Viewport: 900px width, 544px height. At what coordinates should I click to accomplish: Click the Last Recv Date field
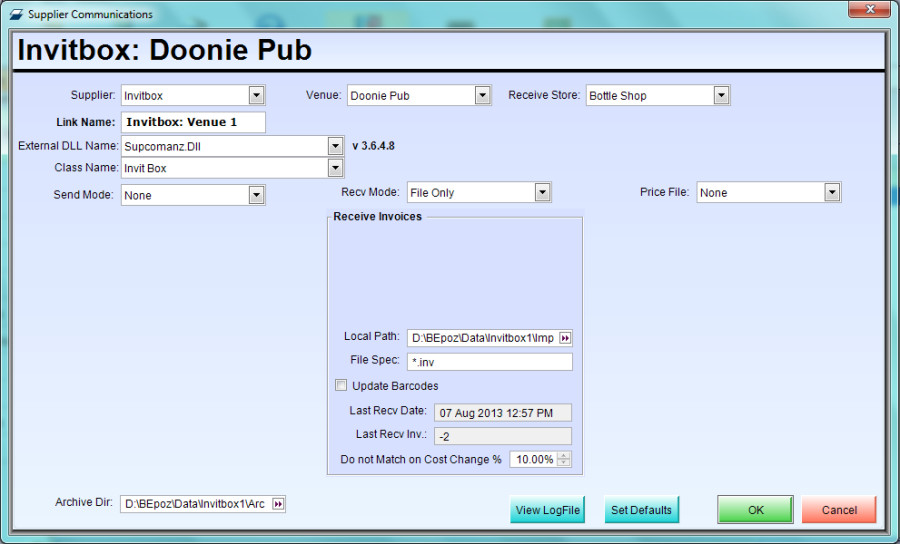(503, 413)
